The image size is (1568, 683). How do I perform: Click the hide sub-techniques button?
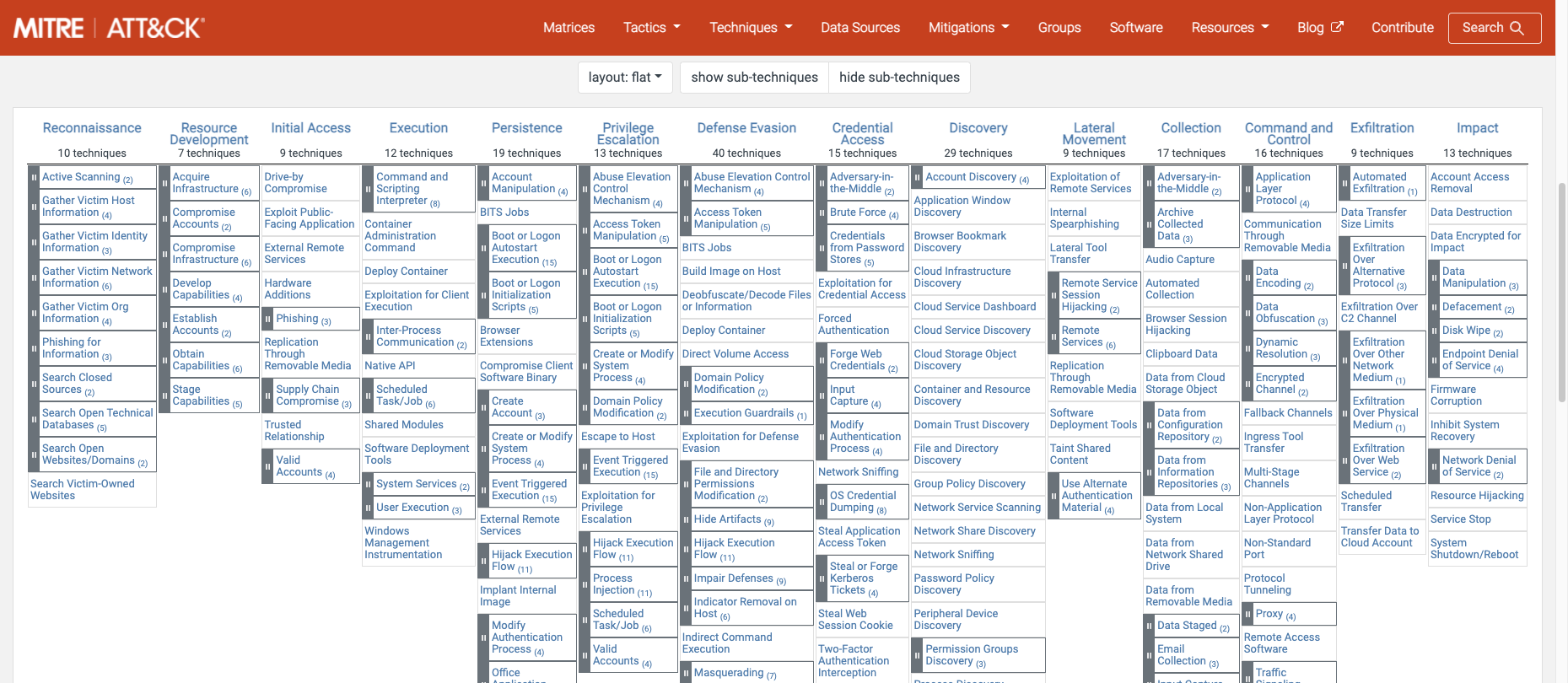899,78
